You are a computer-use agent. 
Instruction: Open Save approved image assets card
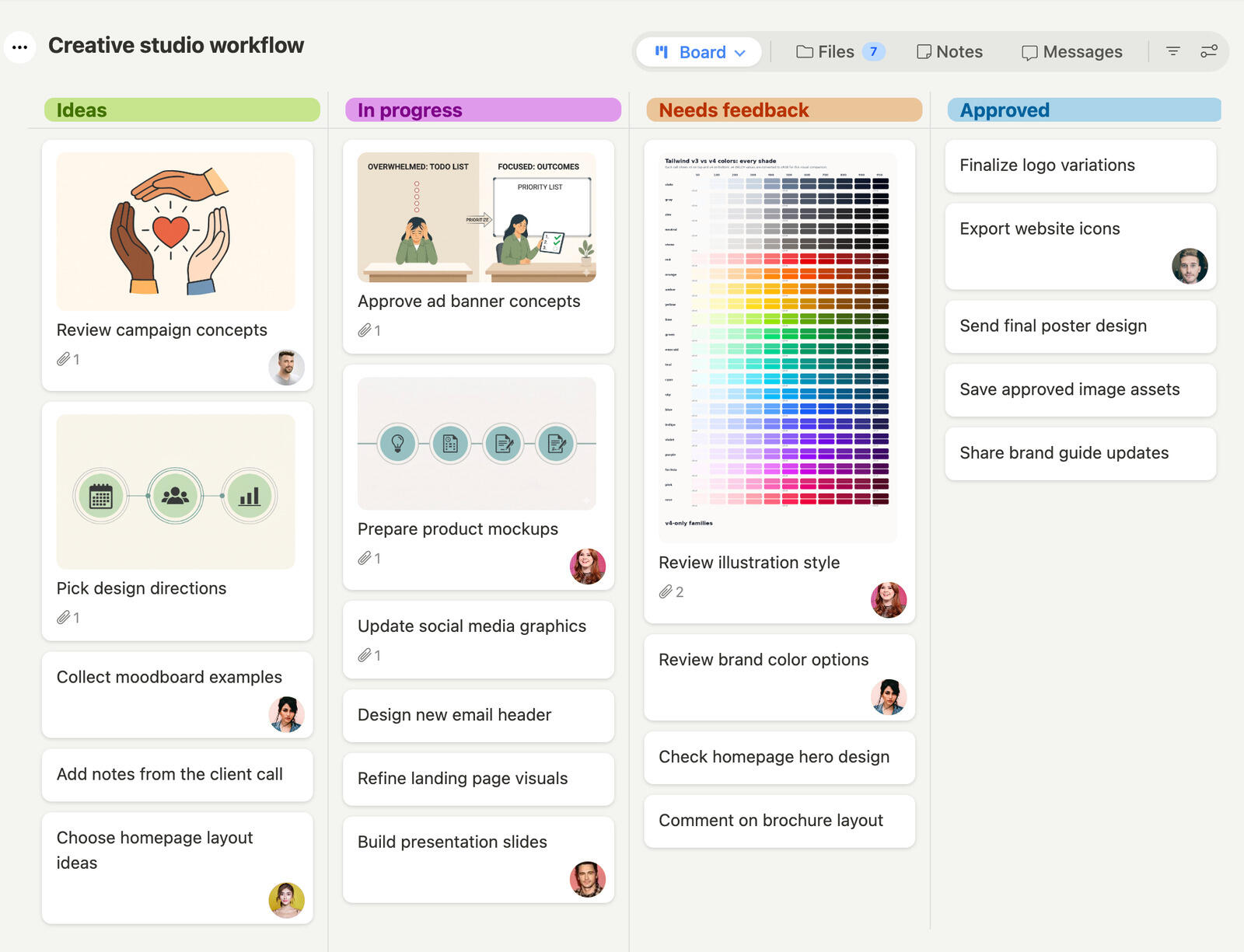(x=1081, y=390)
